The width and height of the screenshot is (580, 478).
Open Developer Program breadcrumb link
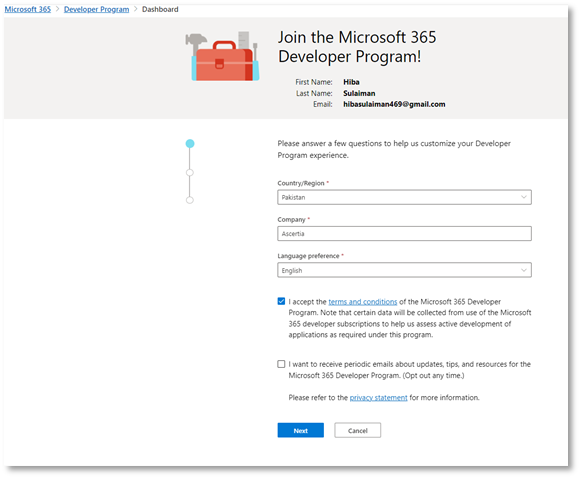pyautogui.click(x=97, y=9)
